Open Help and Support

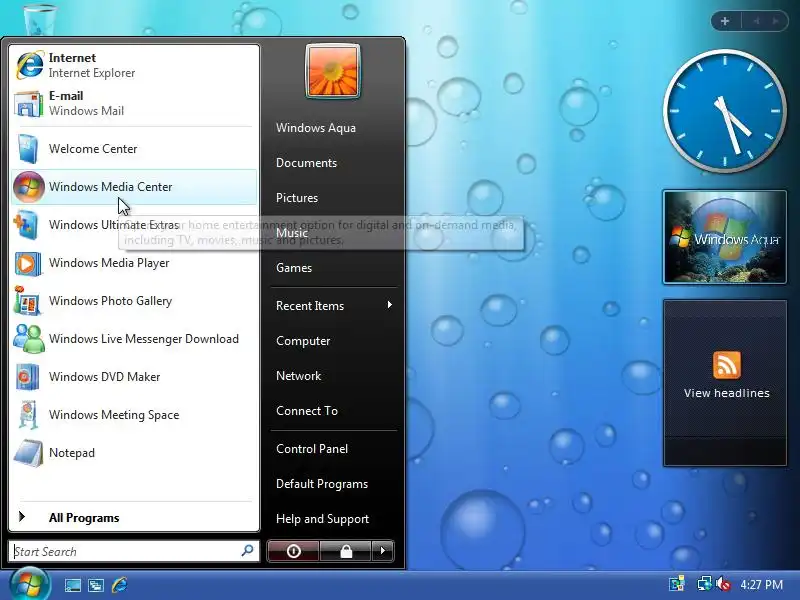(322, 519)
